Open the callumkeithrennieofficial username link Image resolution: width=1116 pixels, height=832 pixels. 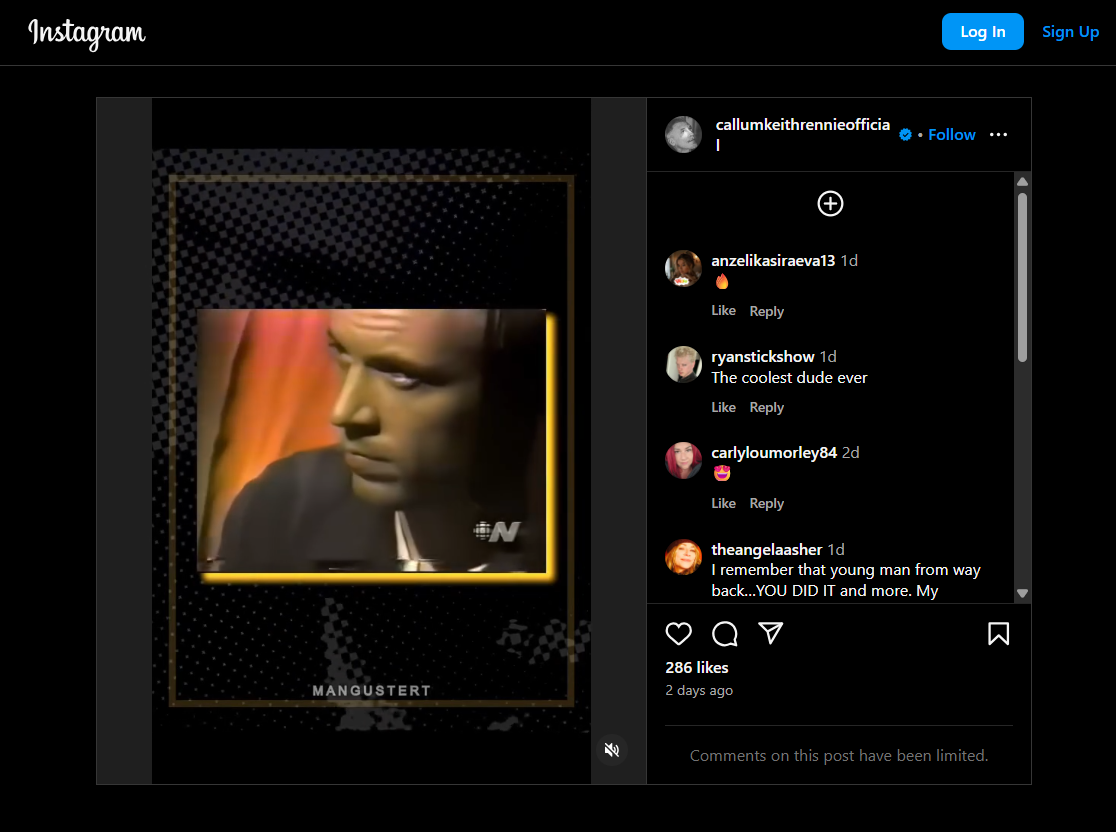pos(802,135)
